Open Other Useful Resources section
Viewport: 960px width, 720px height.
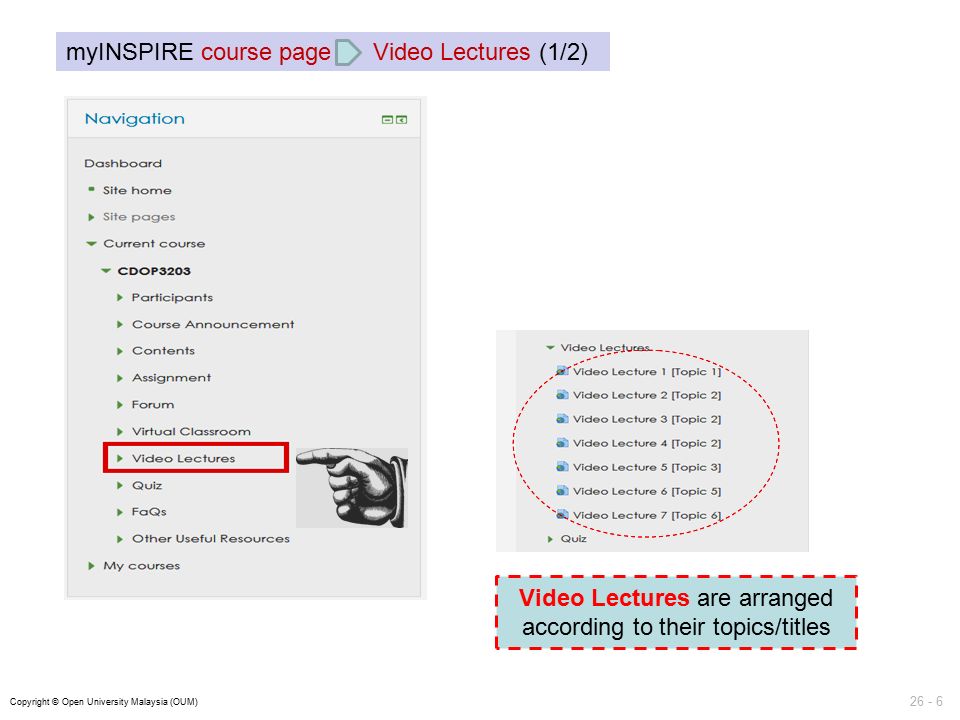(x=211, y=539)
